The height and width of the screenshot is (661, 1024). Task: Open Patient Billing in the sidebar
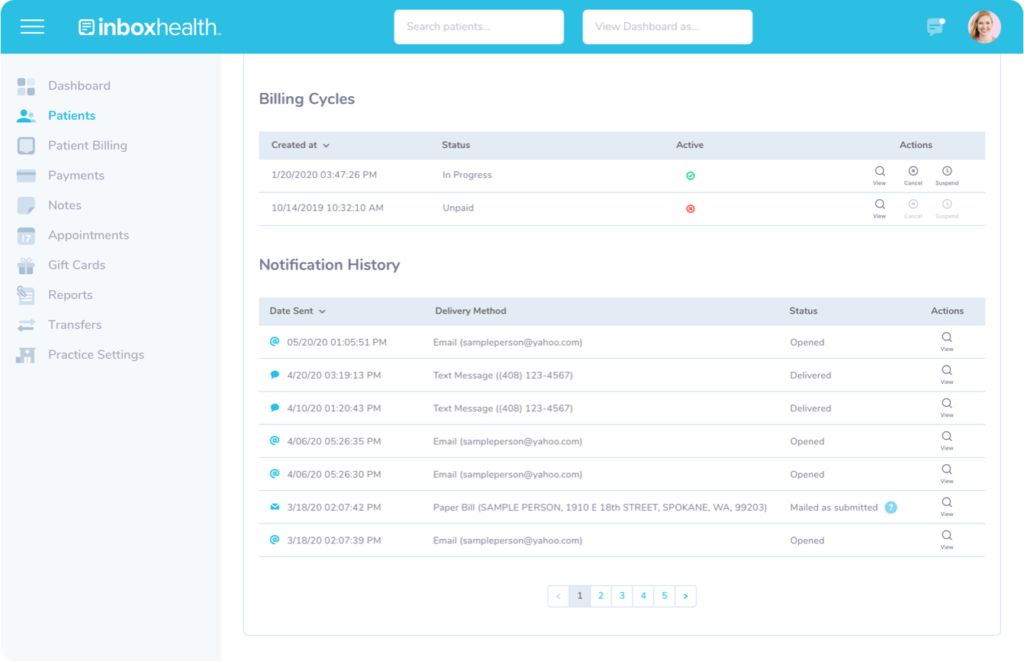87,146
